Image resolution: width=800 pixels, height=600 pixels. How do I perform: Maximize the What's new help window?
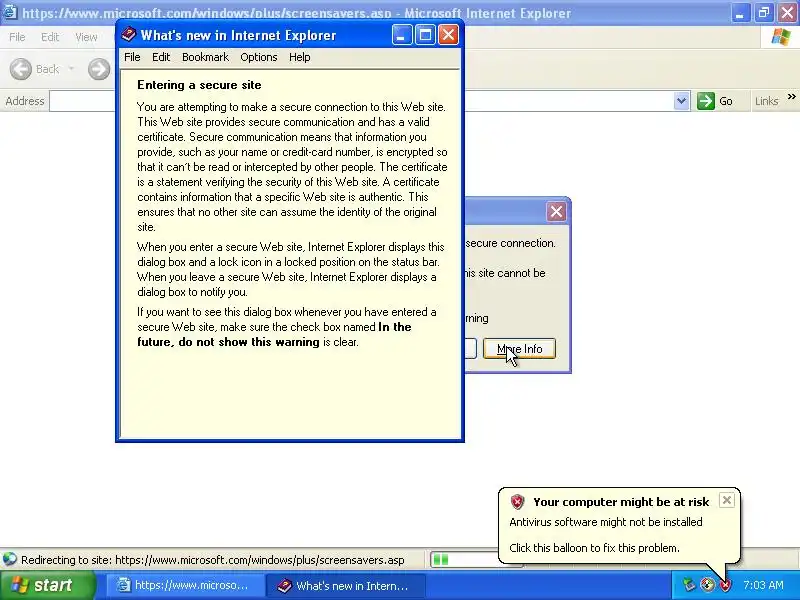(x=425, y=35)
